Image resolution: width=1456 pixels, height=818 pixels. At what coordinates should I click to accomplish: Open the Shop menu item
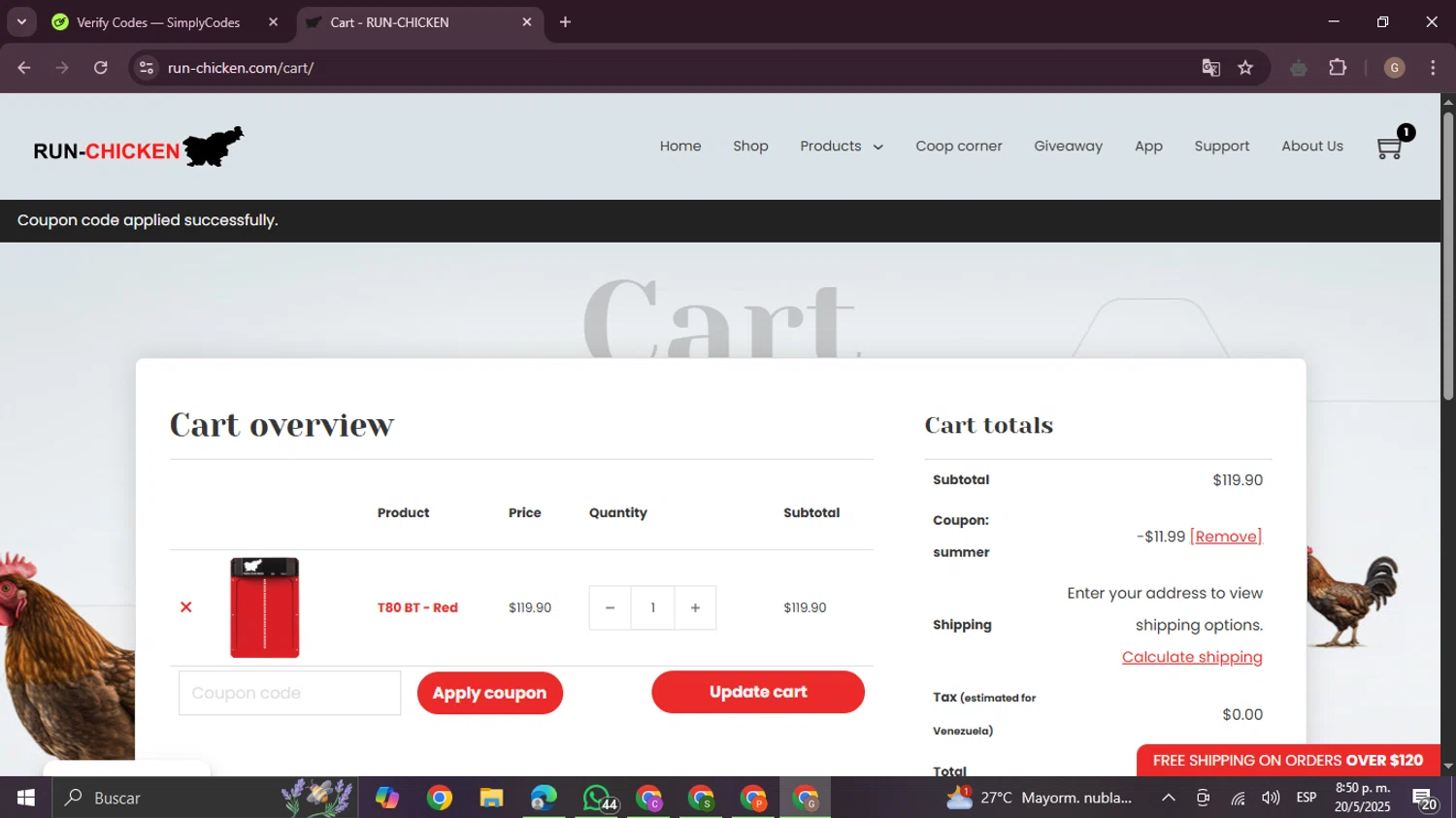[x=750, y=146]
